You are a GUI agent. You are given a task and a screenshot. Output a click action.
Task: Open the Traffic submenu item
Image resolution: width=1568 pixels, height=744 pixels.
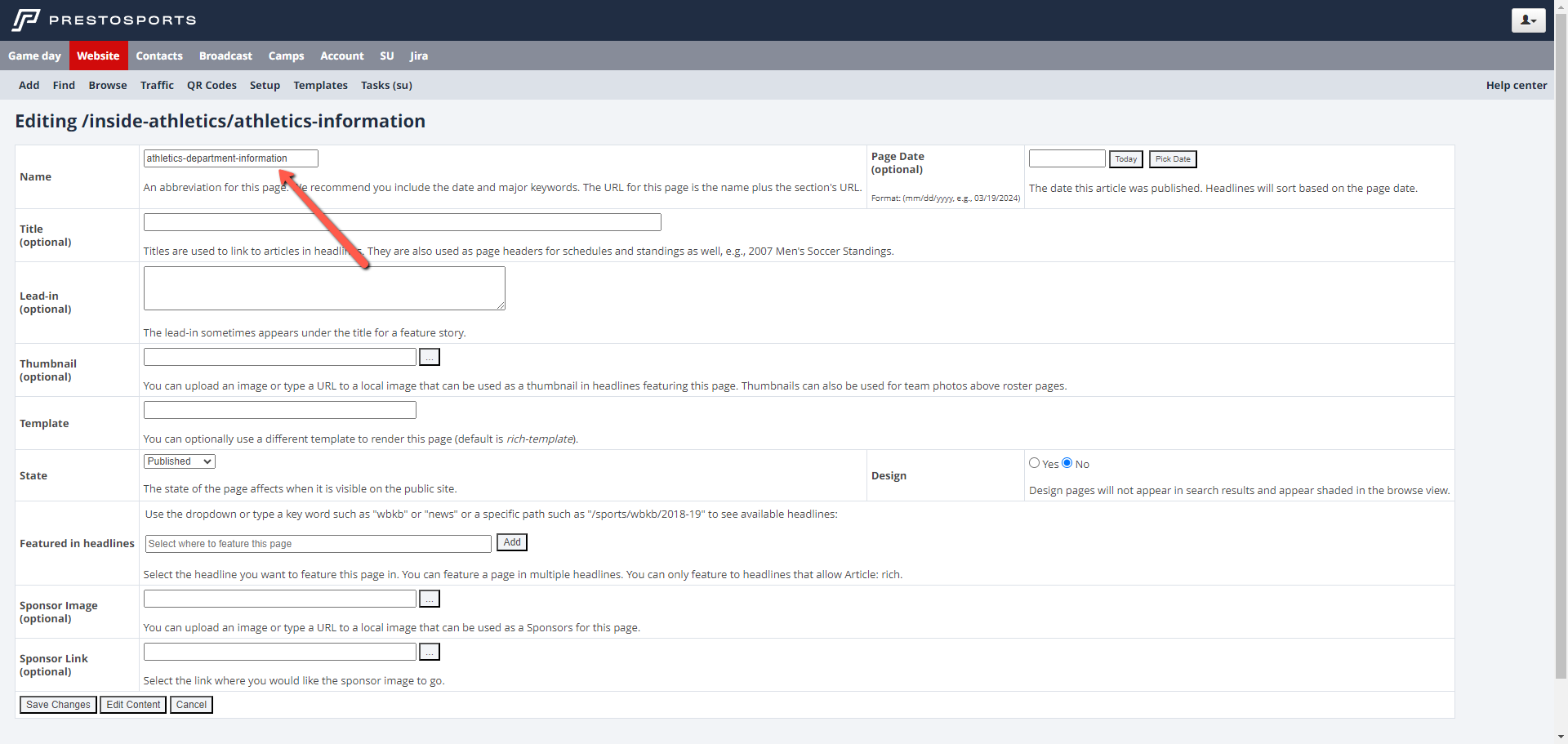point(157,85)
